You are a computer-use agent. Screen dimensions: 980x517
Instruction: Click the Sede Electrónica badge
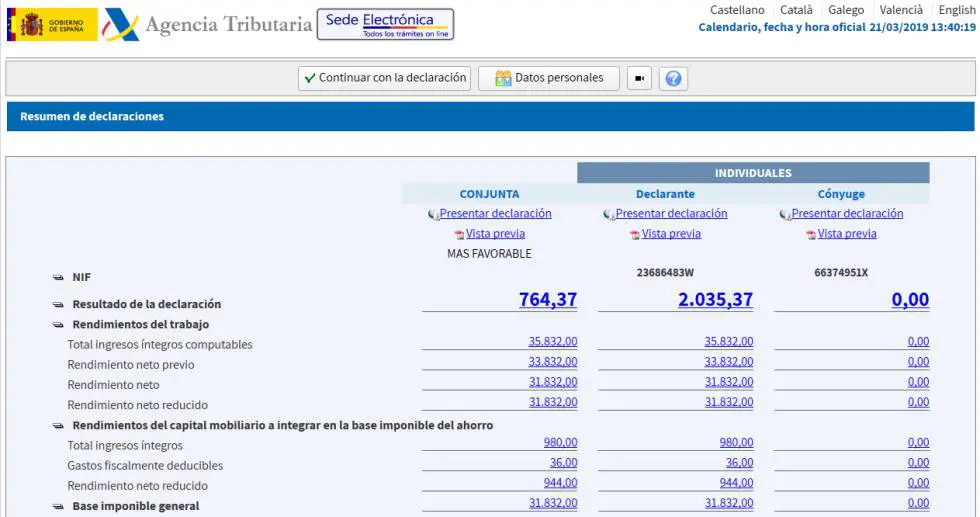[x=386, y=24]
